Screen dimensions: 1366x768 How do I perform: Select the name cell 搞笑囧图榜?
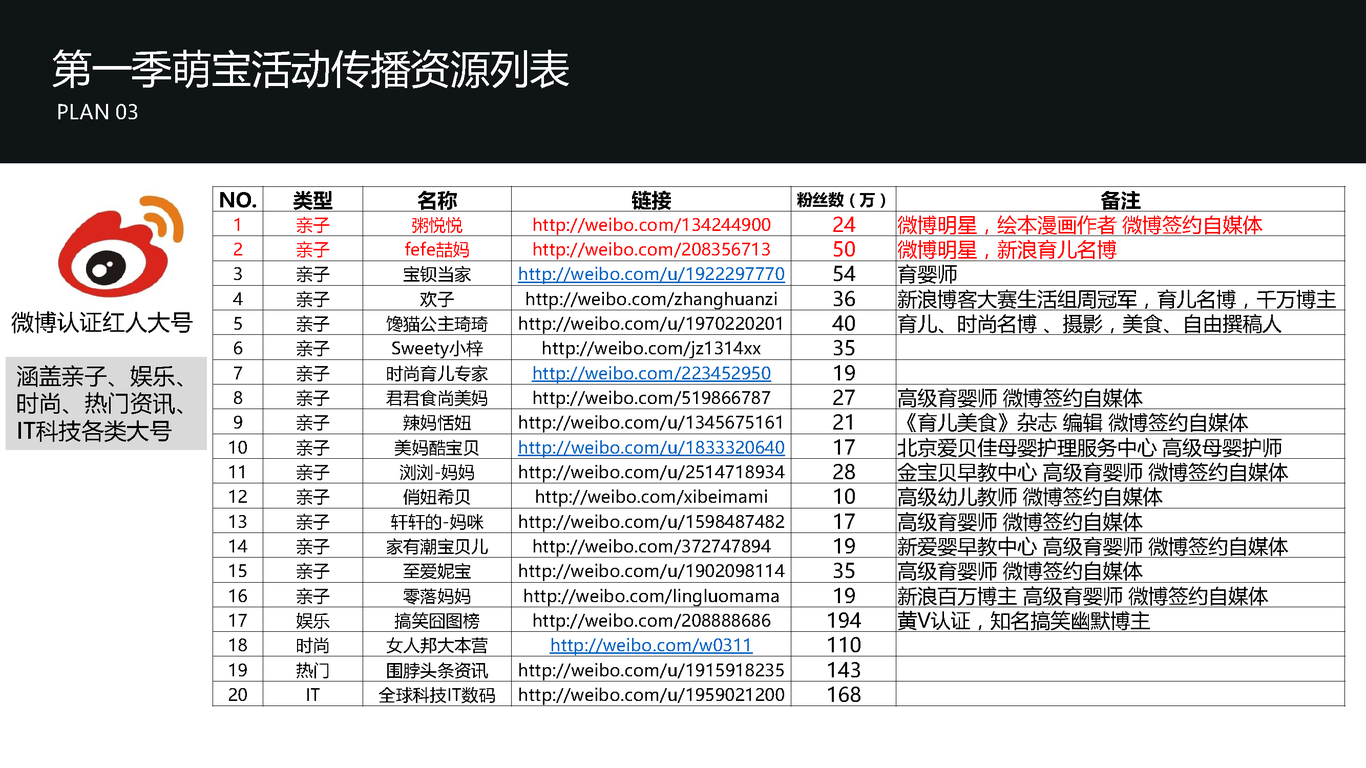pyautogui.click(x=437, y=620)
